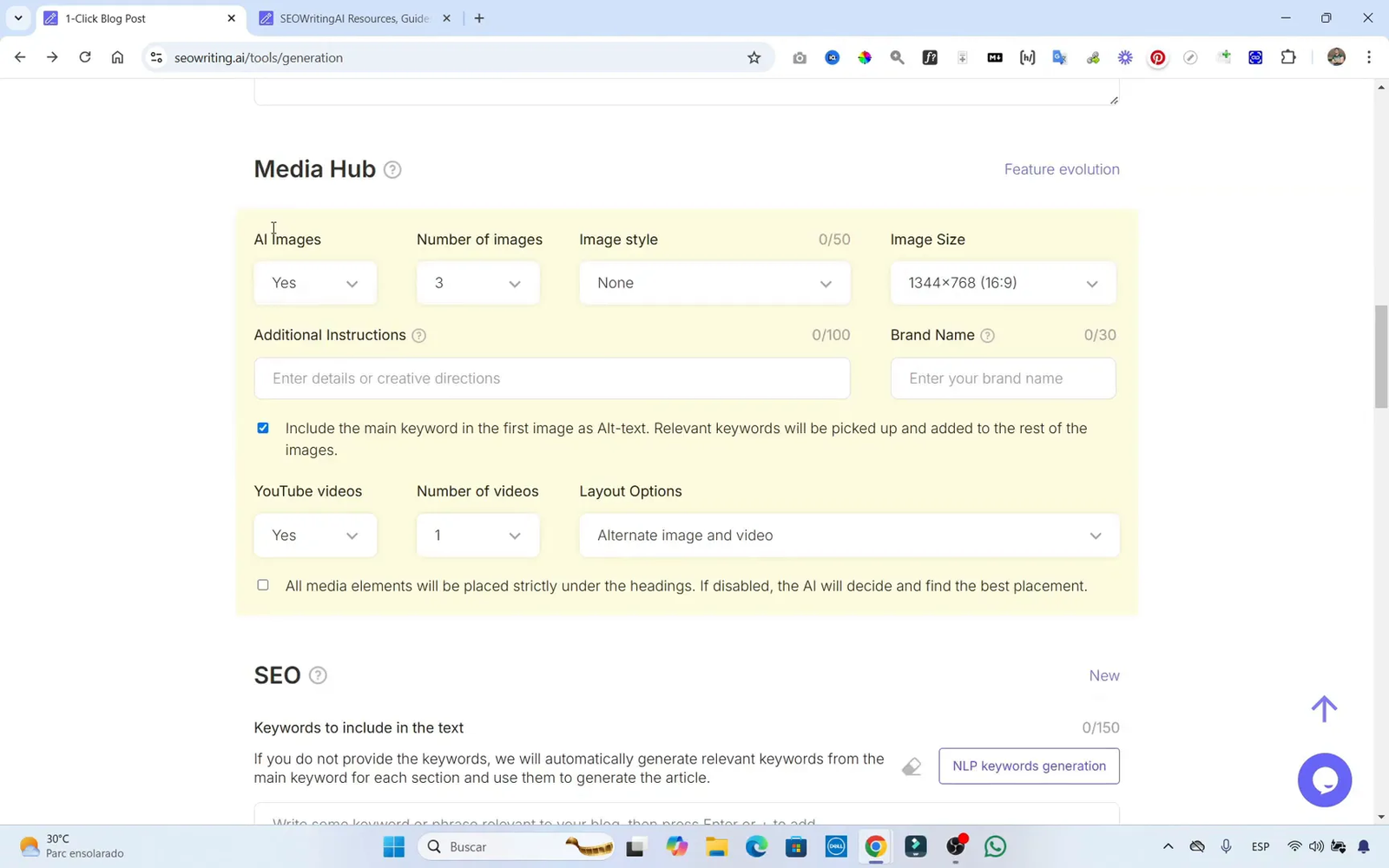The image size is (1389, 868).
Task: Click the browser extensions puzzle icon
Action: click(x=1288, y=57)
